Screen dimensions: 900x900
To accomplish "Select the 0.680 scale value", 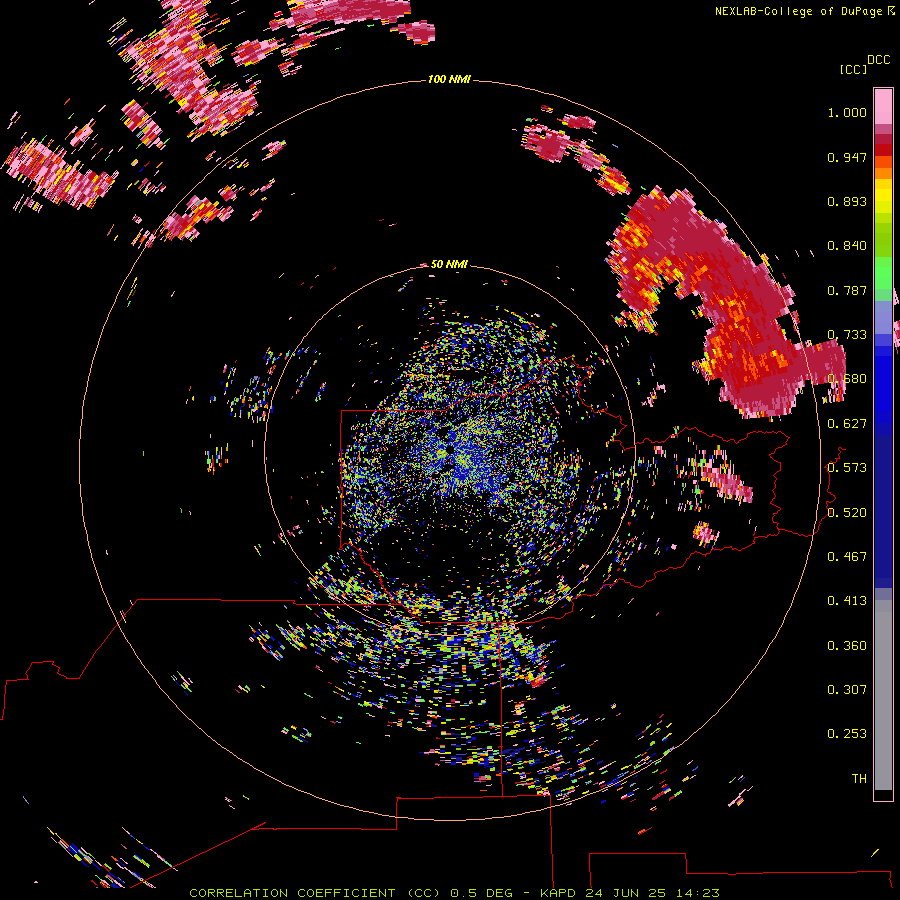I will (x=847, y=379).
